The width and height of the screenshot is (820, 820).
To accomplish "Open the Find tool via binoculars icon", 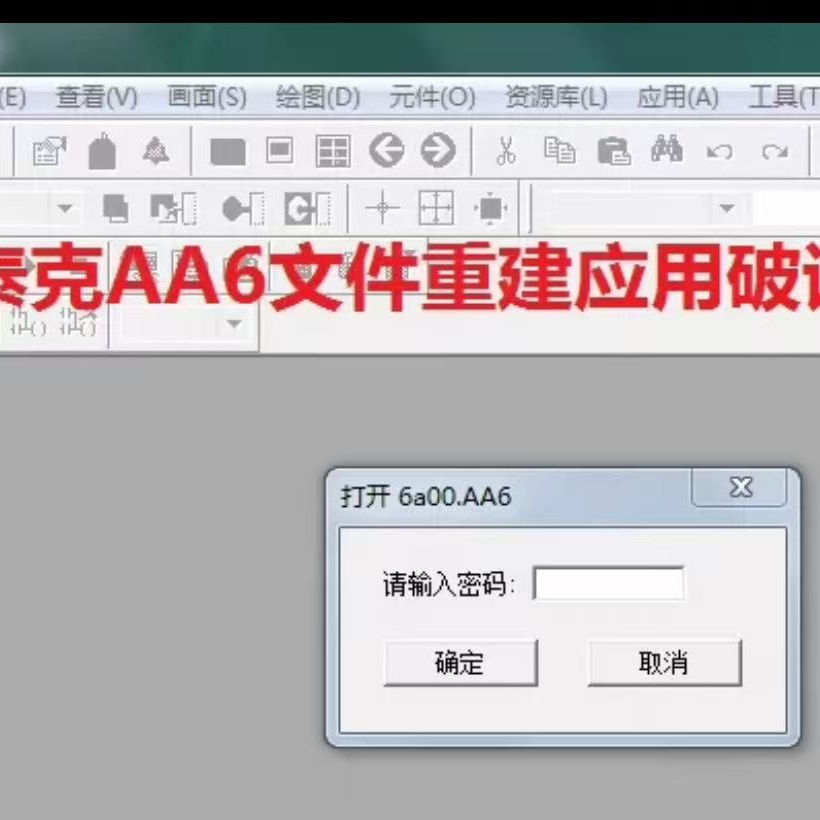I will click(x=668, y=152).
